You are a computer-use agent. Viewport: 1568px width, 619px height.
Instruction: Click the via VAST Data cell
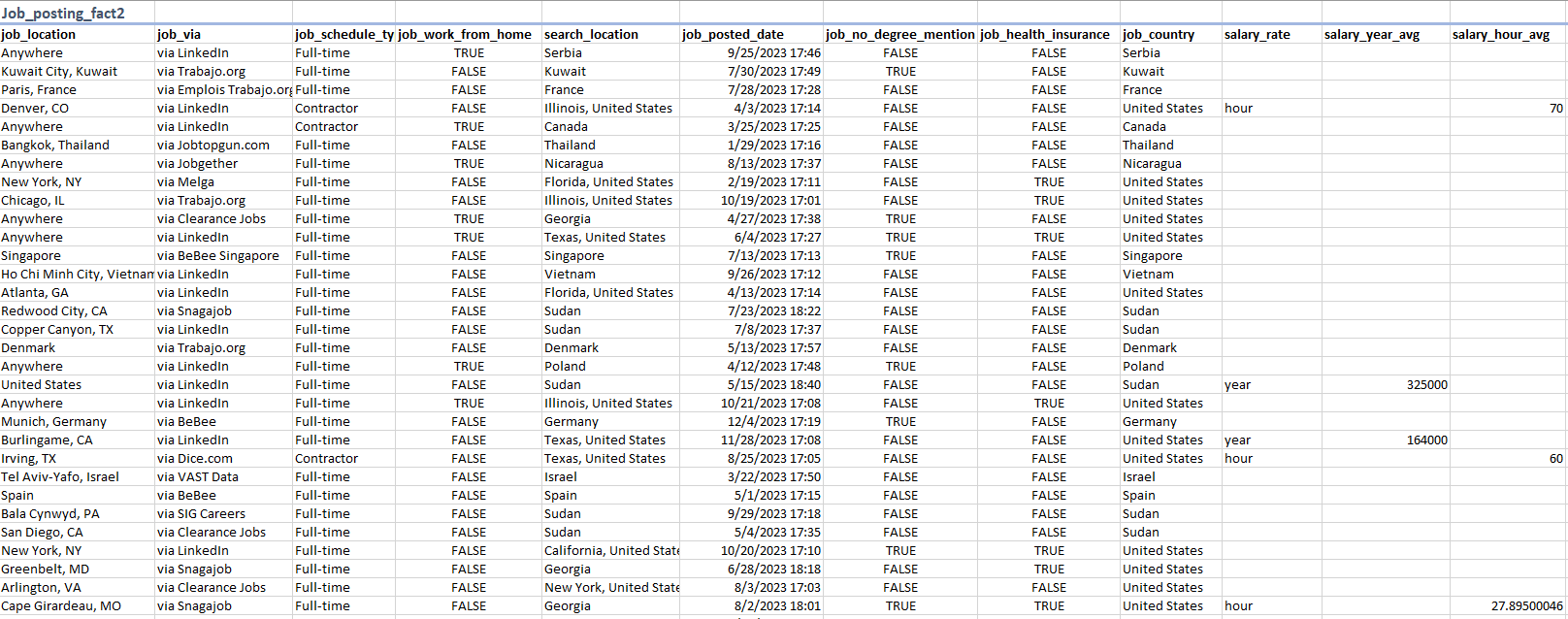click(224, 476)
